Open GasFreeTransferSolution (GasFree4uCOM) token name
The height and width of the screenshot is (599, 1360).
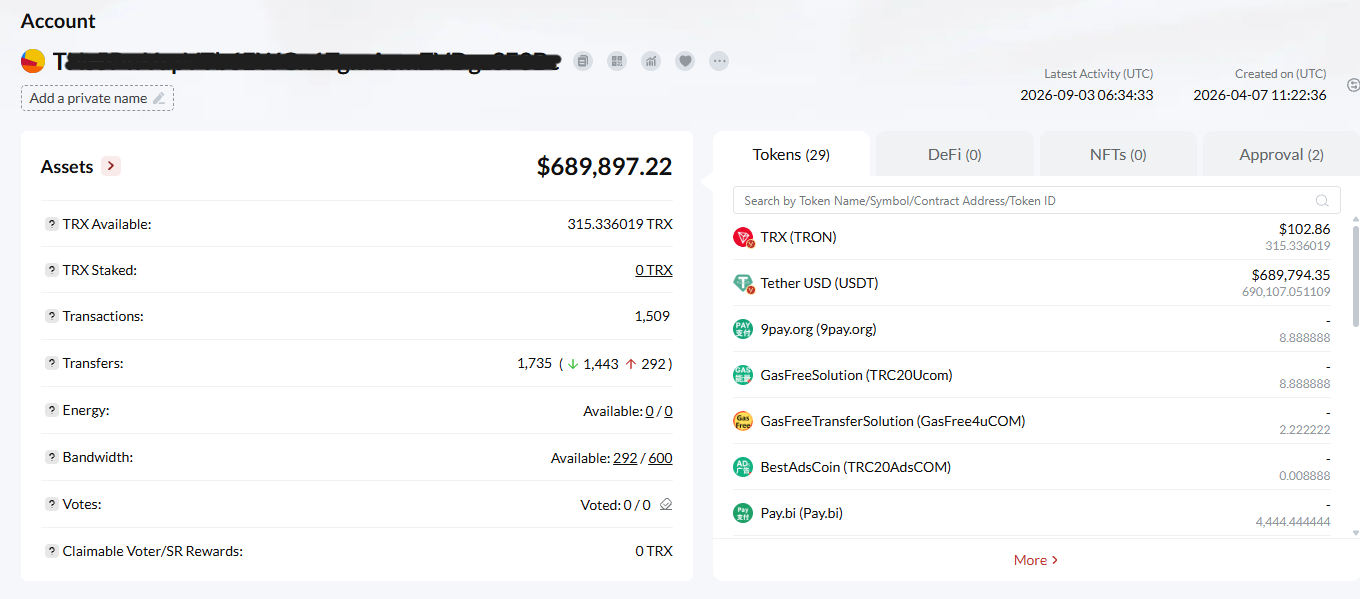(893, 421)
